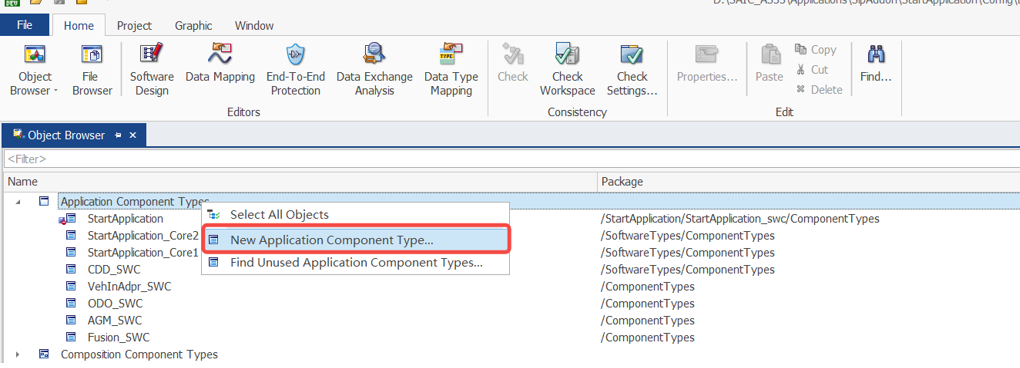Open the Data Mapping editor
Screen dimensions: 1020x368
coord(220,63)
